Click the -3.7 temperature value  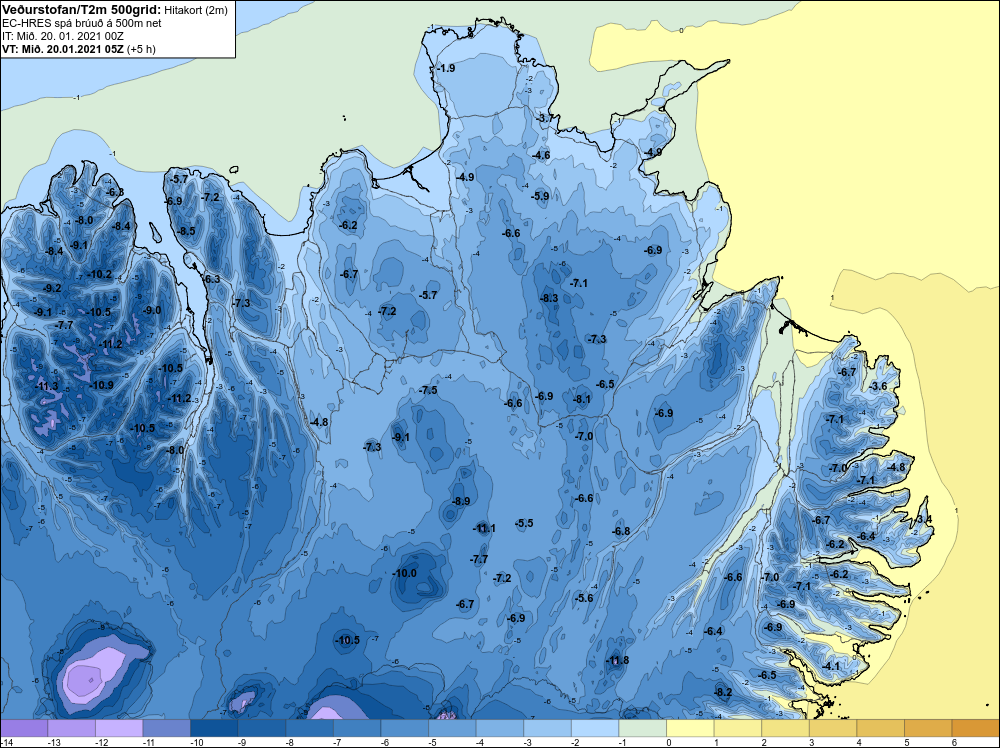[545, 119]
